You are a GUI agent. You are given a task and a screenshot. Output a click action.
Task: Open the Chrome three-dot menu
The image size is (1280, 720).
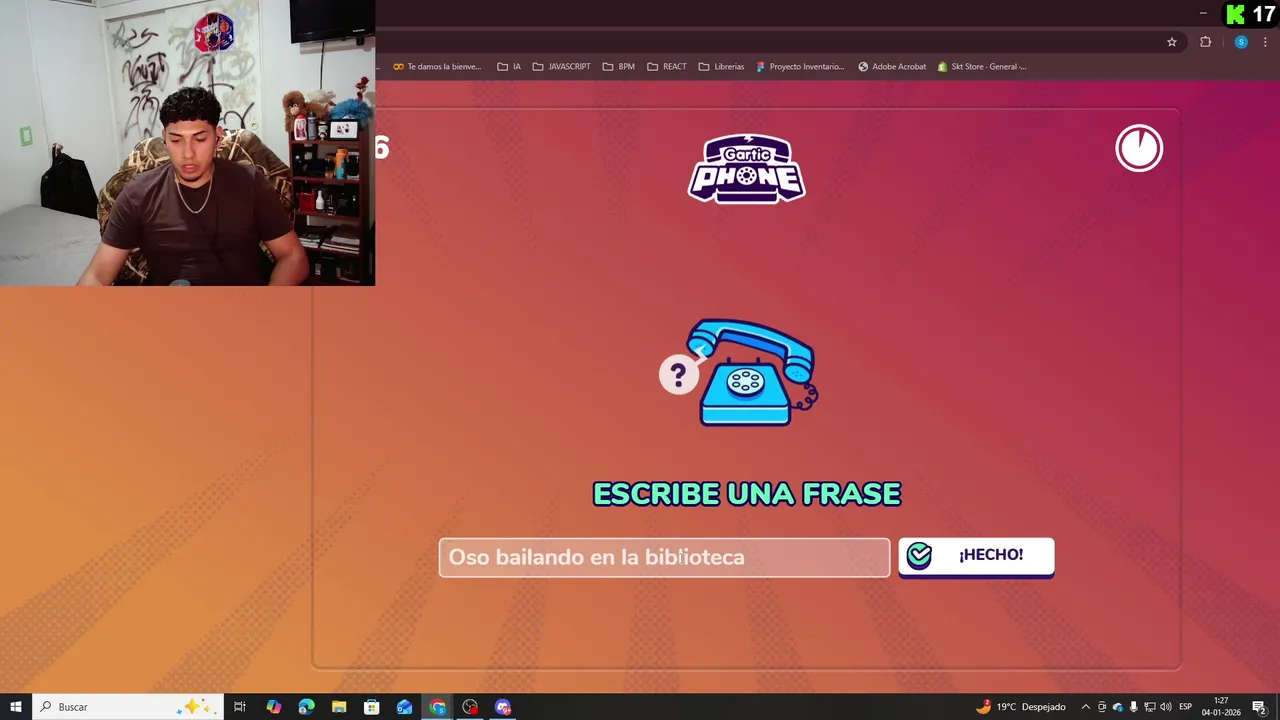[x=1265, y=42]
